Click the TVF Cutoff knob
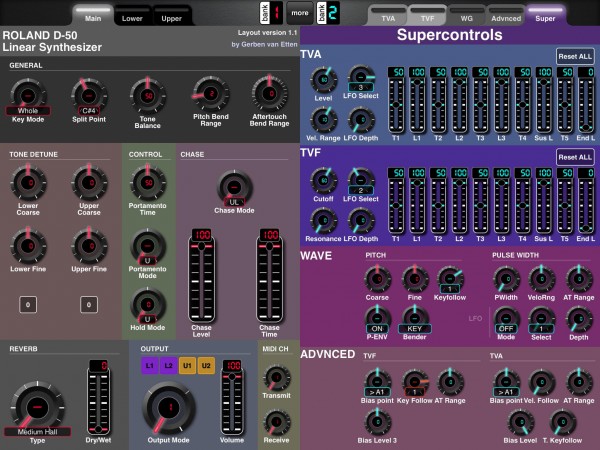 tap(324, 180)
